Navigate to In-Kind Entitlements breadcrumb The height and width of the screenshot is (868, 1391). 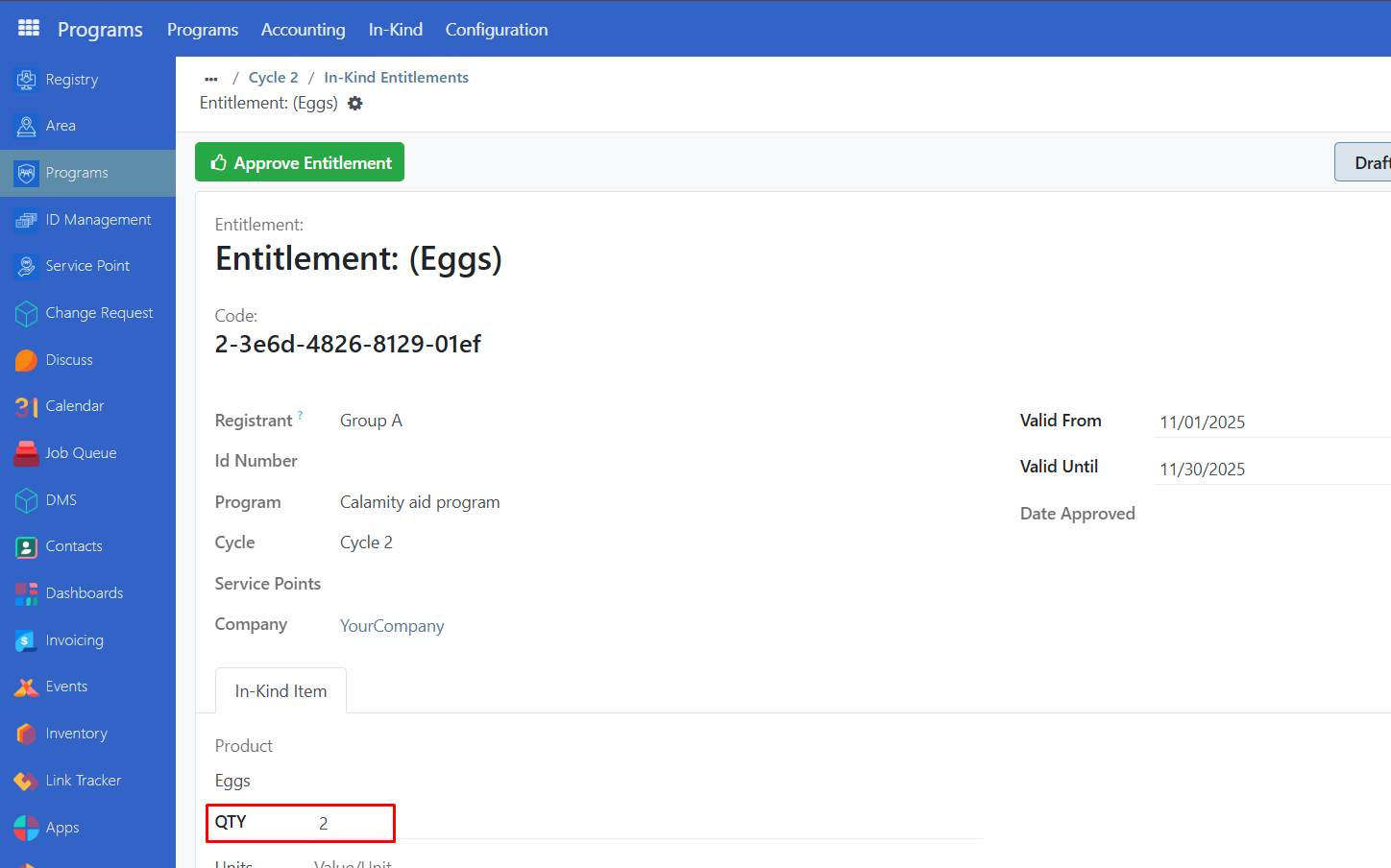pyautogui.click(x=396, y=78)
